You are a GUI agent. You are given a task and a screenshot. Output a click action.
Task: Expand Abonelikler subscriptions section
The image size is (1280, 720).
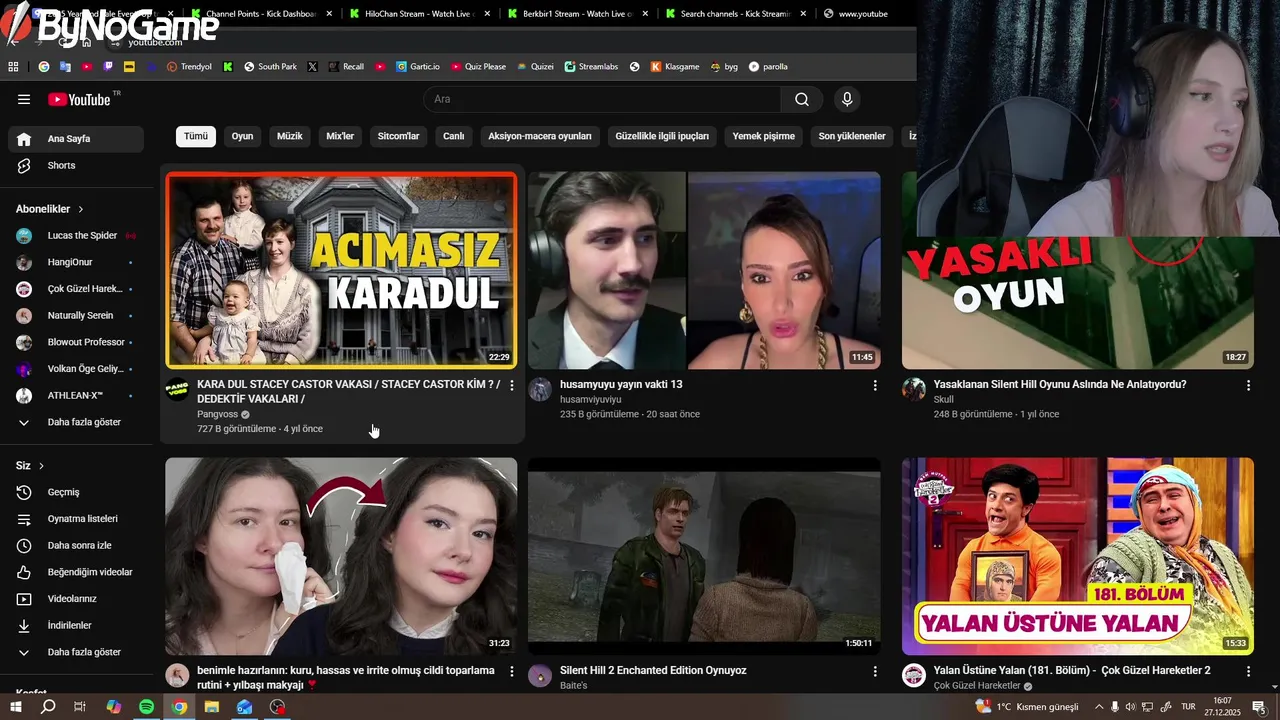coord(50,209)
